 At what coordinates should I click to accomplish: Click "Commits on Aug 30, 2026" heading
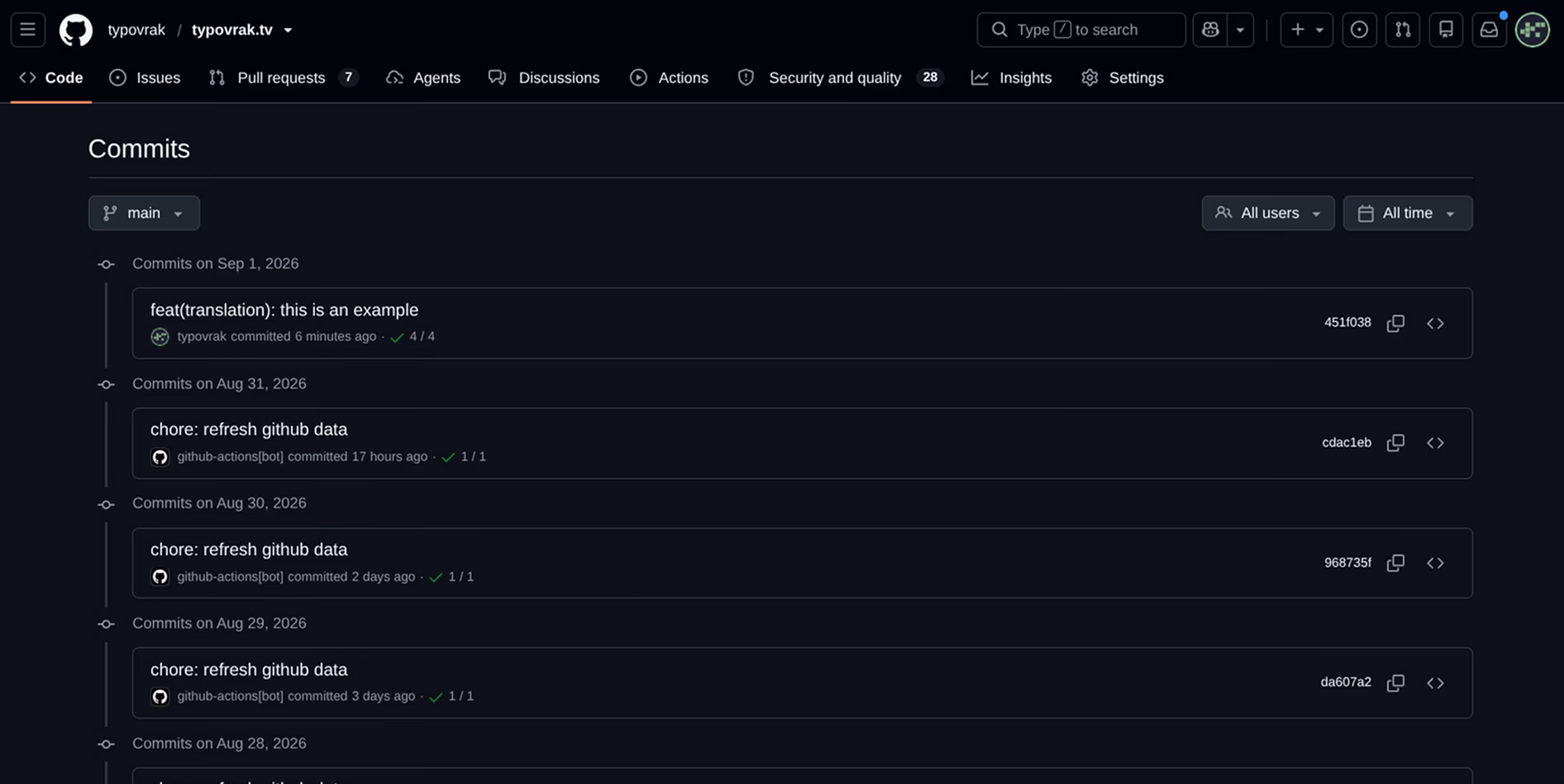(219, 503)
